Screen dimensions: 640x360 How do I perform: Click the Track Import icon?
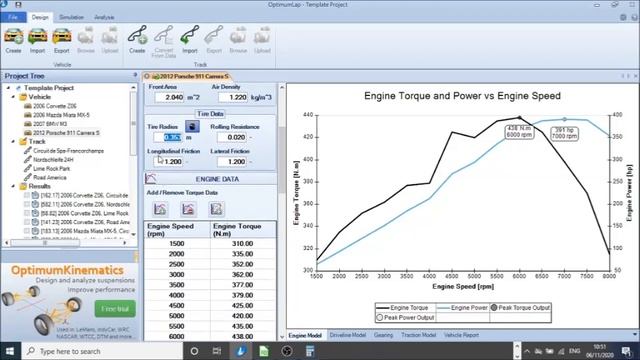point(190,36)
